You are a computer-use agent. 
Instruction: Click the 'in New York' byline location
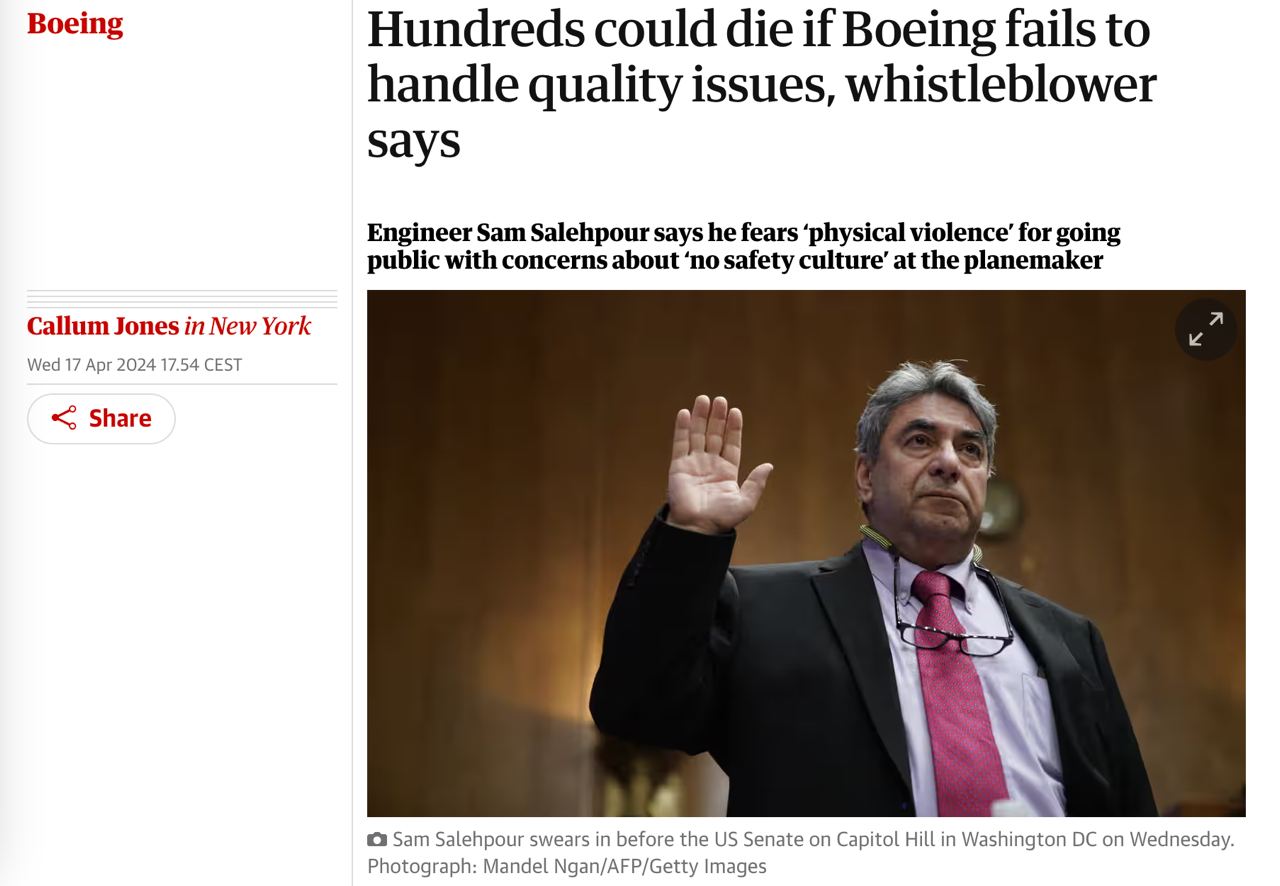(248, 326)
